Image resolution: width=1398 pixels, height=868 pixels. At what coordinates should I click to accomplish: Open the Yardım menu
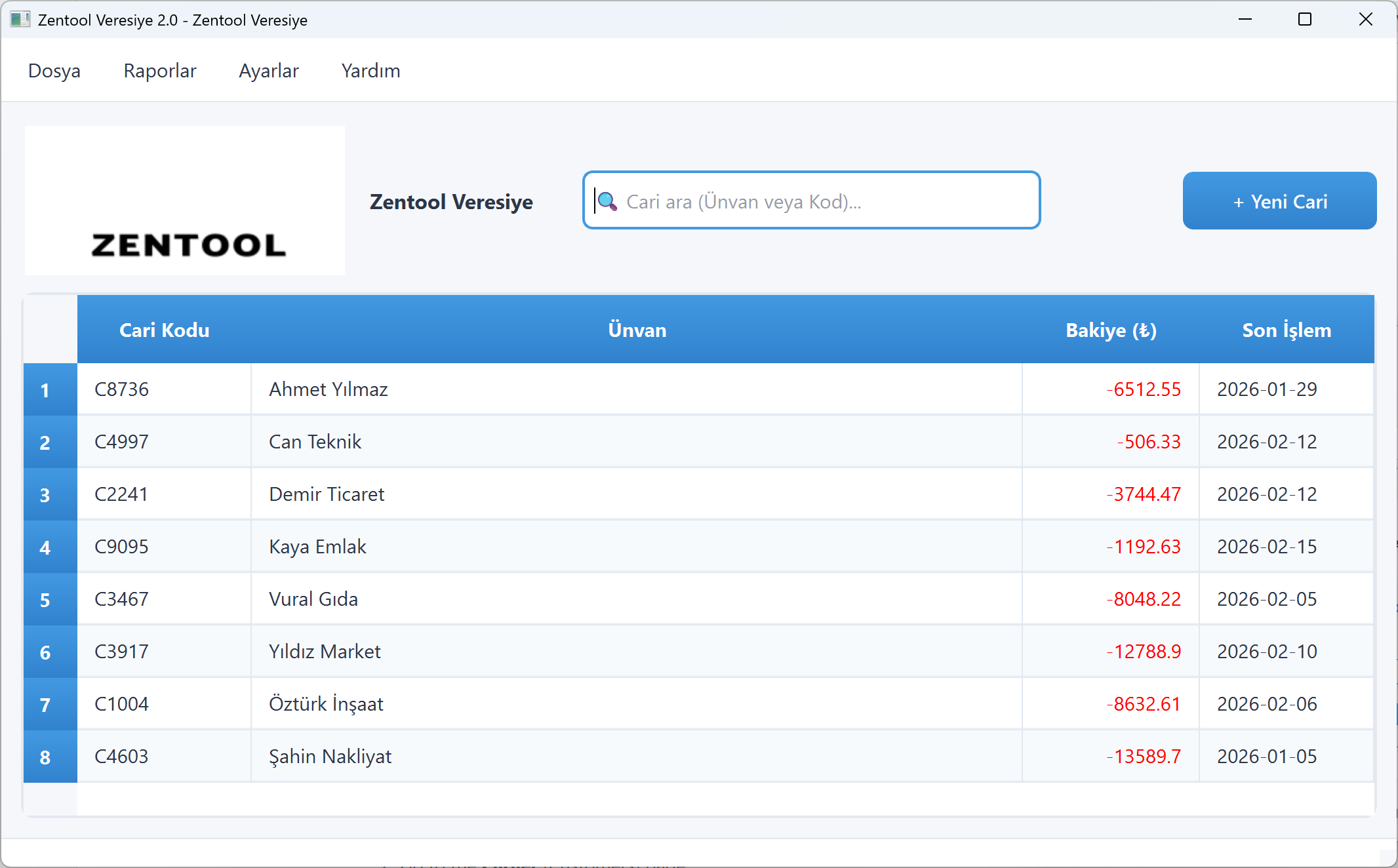(x=370, y=71)
